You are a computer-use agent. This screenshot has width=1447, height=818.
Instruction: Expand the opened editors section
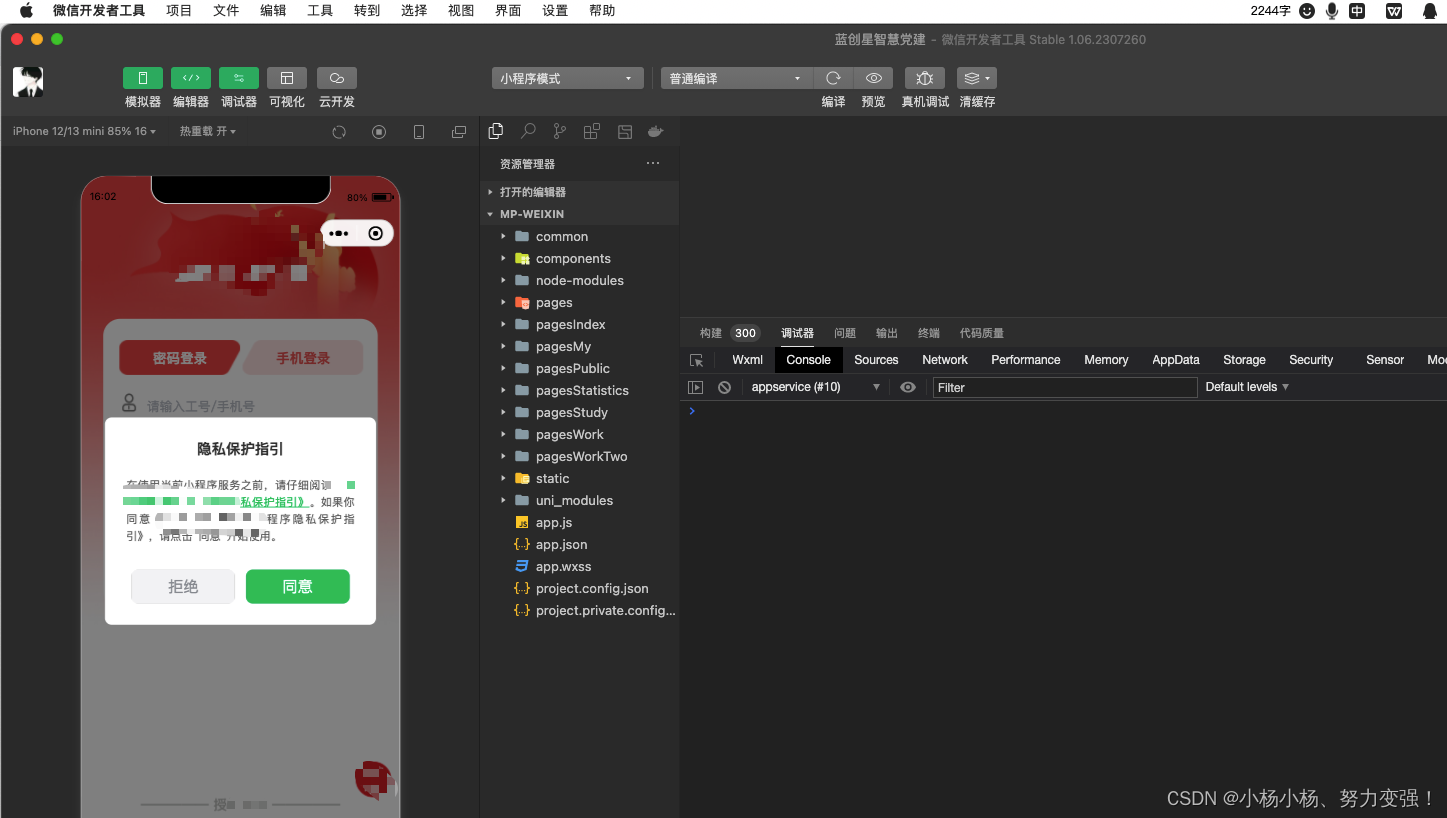point(579,192)
